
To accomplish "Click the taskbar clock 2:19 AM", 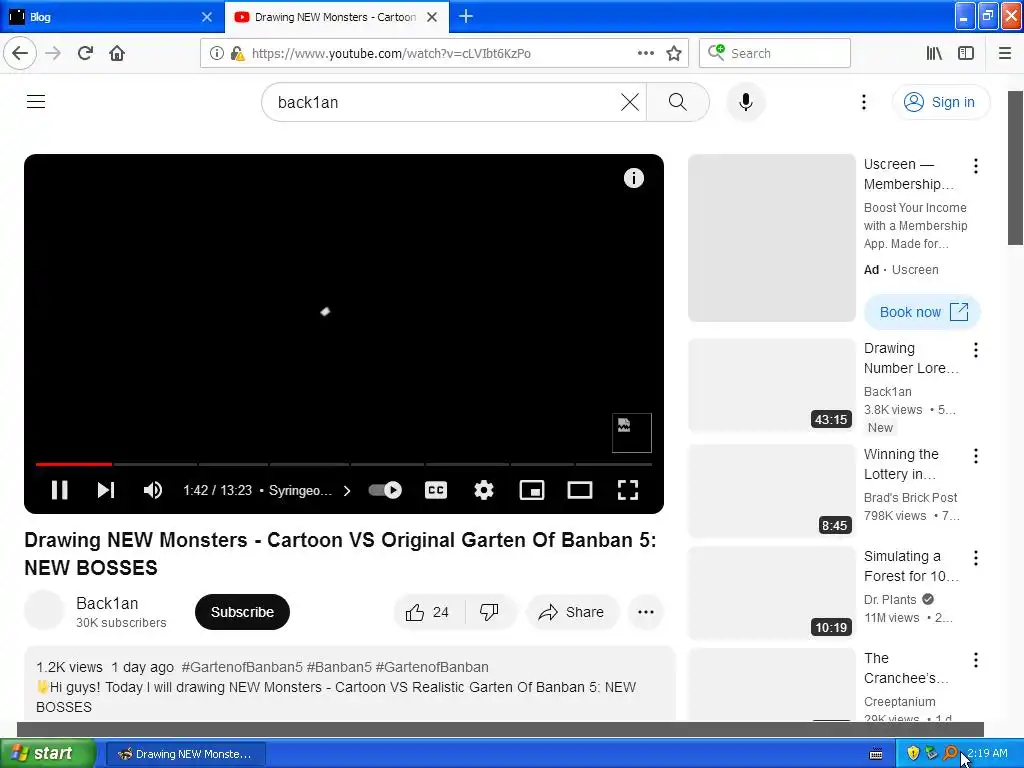I will (x=987, y=753).
